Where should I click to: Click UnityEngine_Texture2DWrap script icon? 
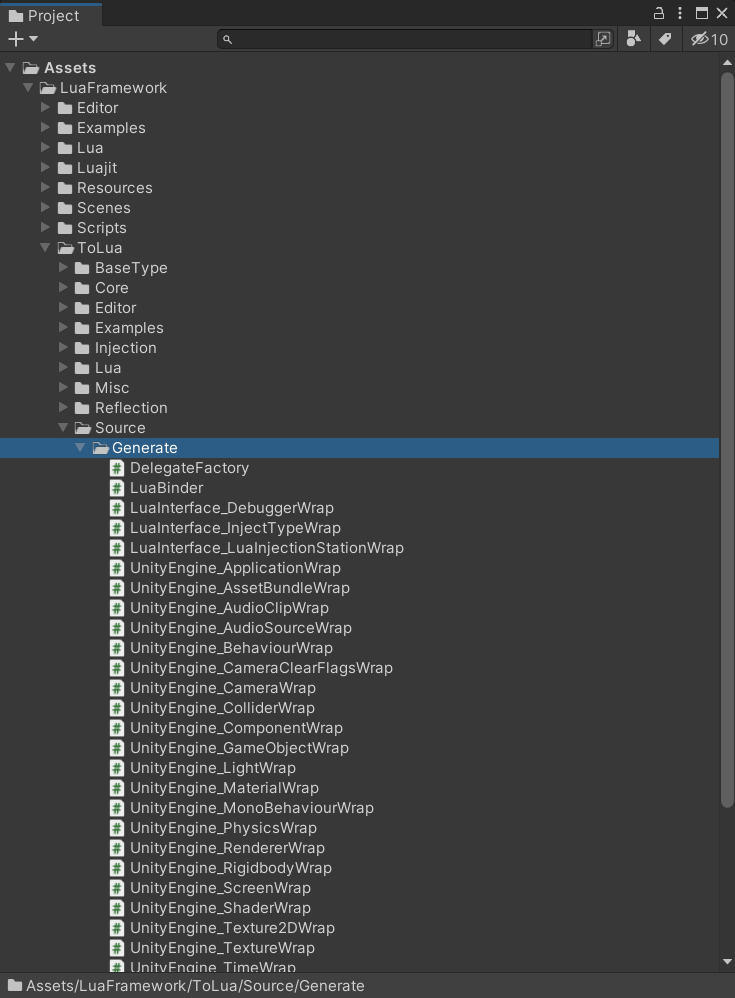[x=117, y=928]
